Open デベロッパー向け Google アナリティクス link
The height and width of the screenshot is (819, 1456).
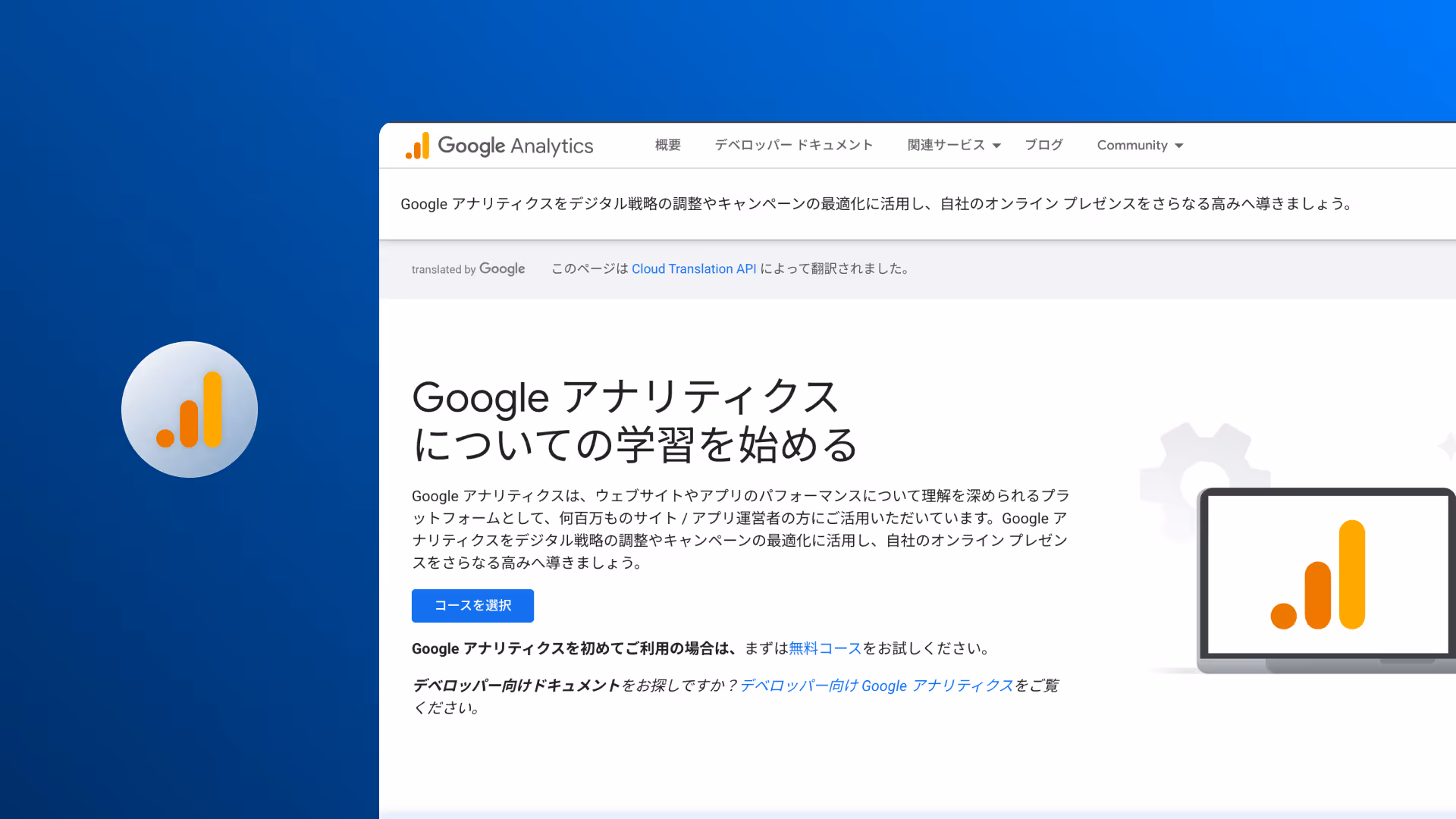click(876, 686)
